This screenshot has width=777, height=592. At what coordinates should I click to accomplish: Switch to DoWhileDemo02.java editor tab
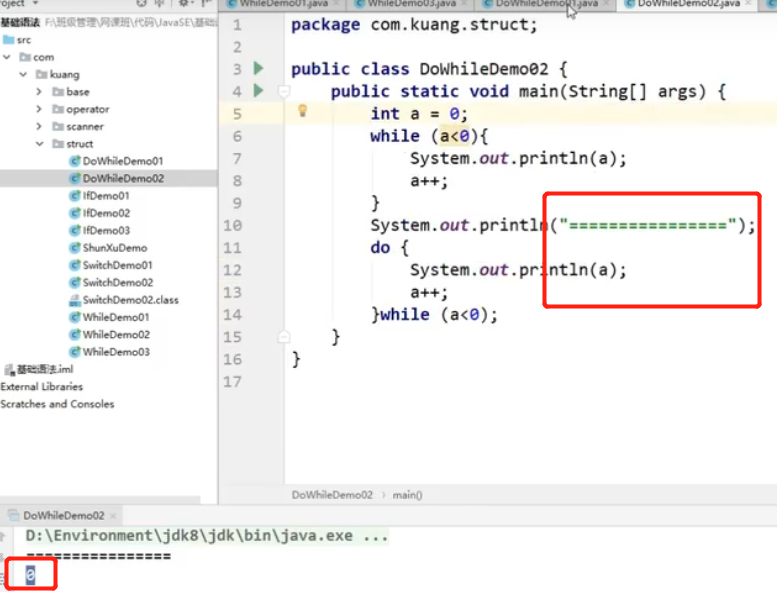(x=689, y=4)
